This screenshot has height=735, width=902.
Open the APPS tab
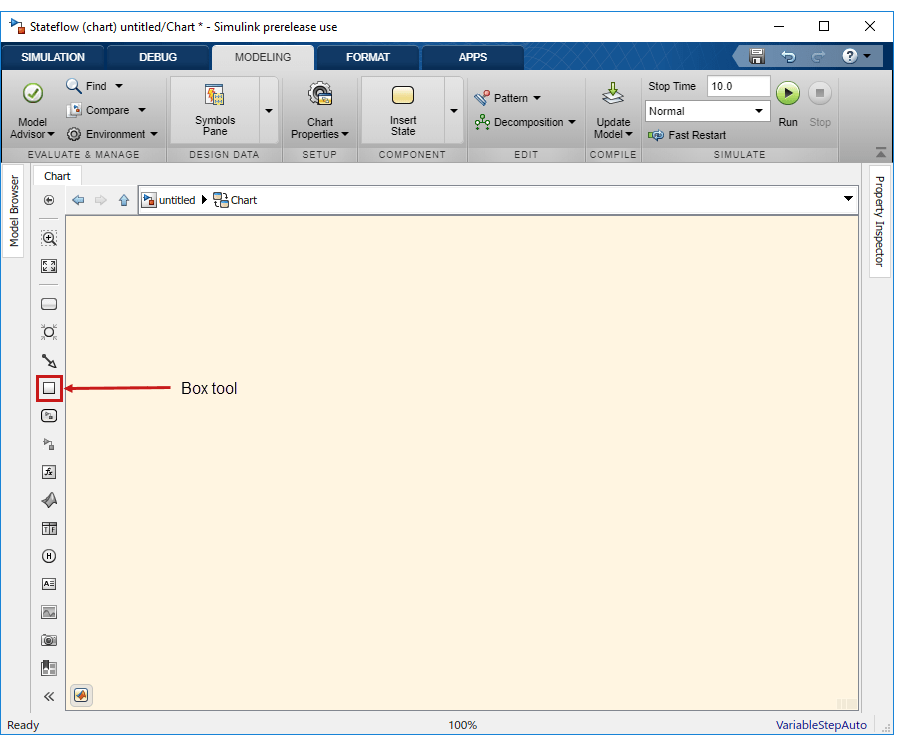pyautogui.click(x=473, y=58)
